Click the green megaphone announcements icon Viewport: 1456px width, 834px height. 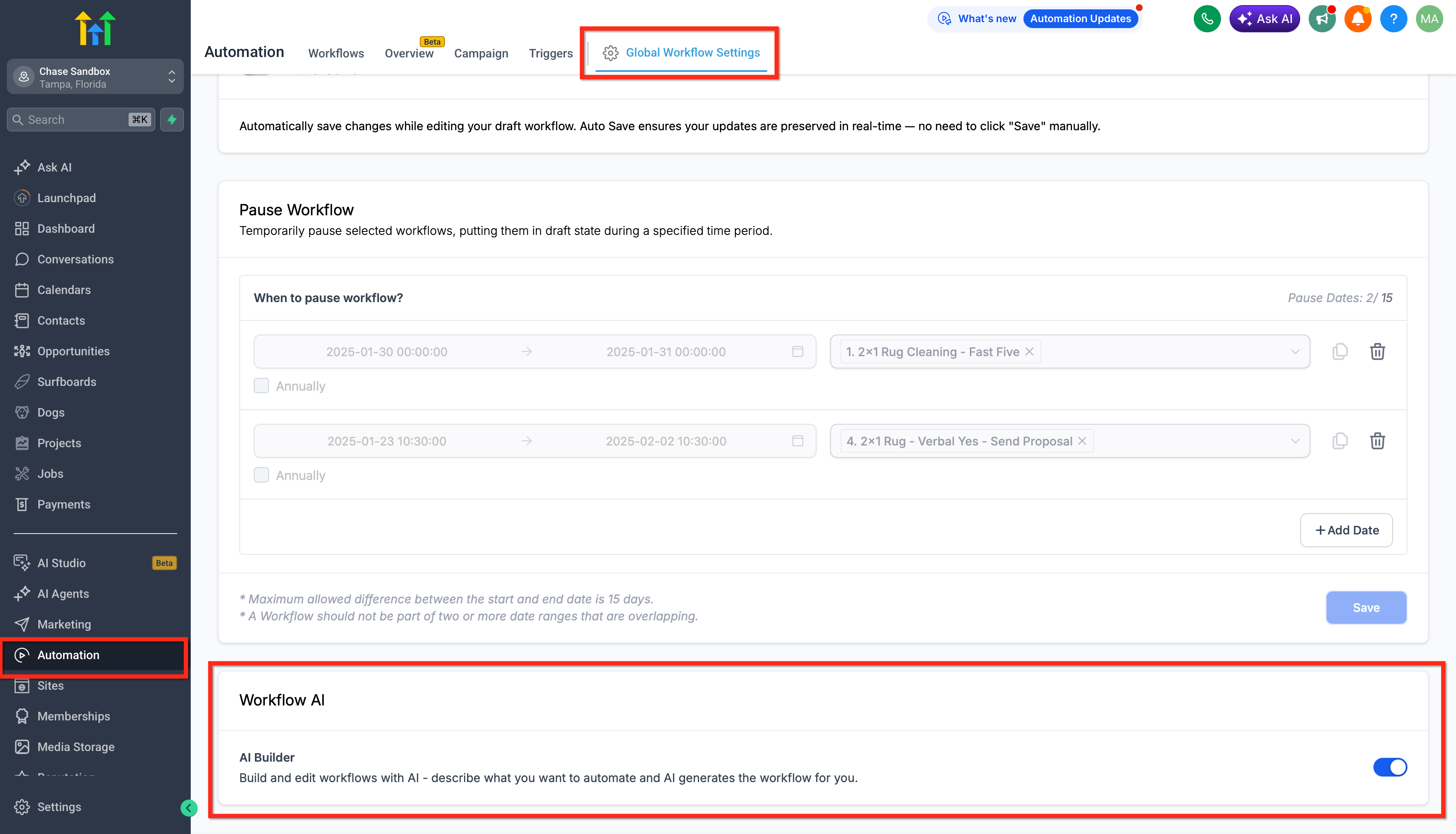(1322, 19)
